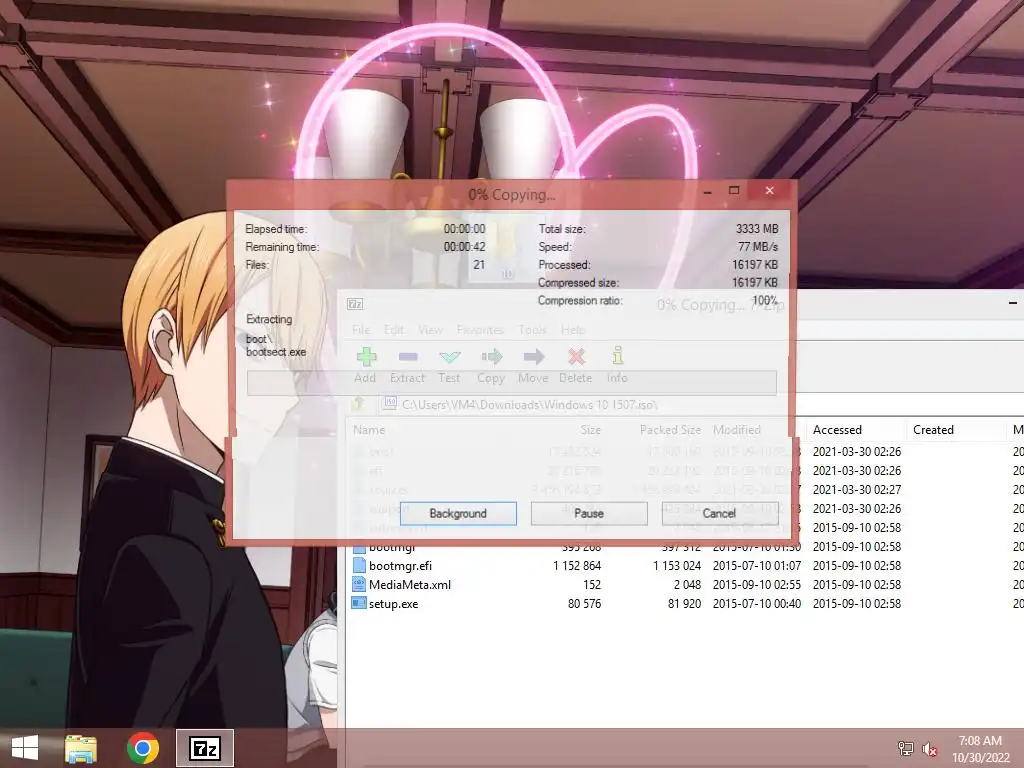1024x768 pixels.
Task: Close the 0% Copying dialog window
Action: coord(770,191)
